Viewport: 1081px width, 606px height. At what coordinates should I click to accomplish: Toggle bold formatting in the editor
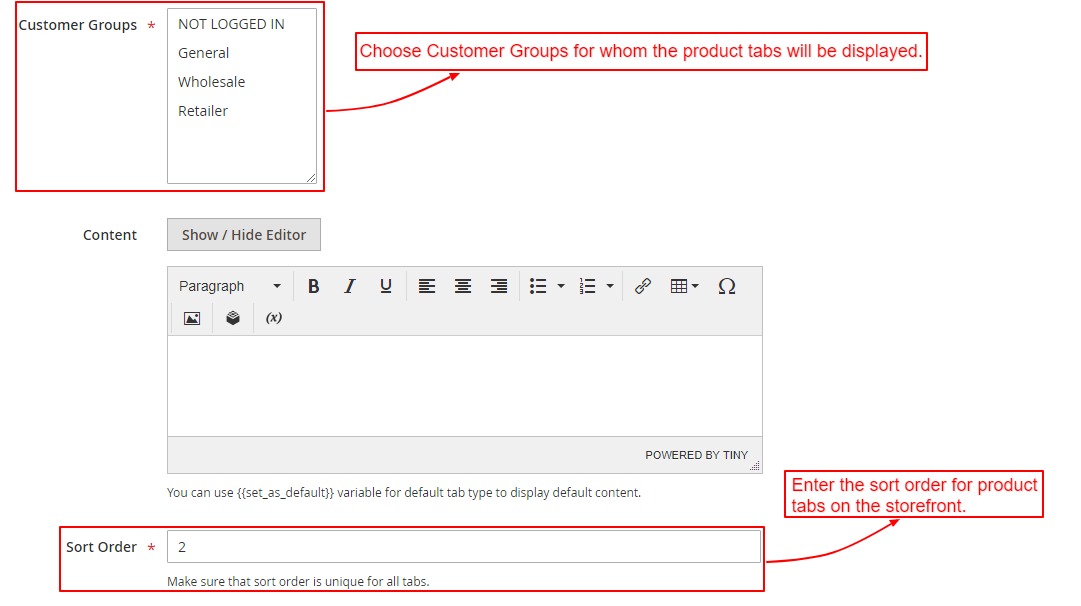(x=313, y=286)
